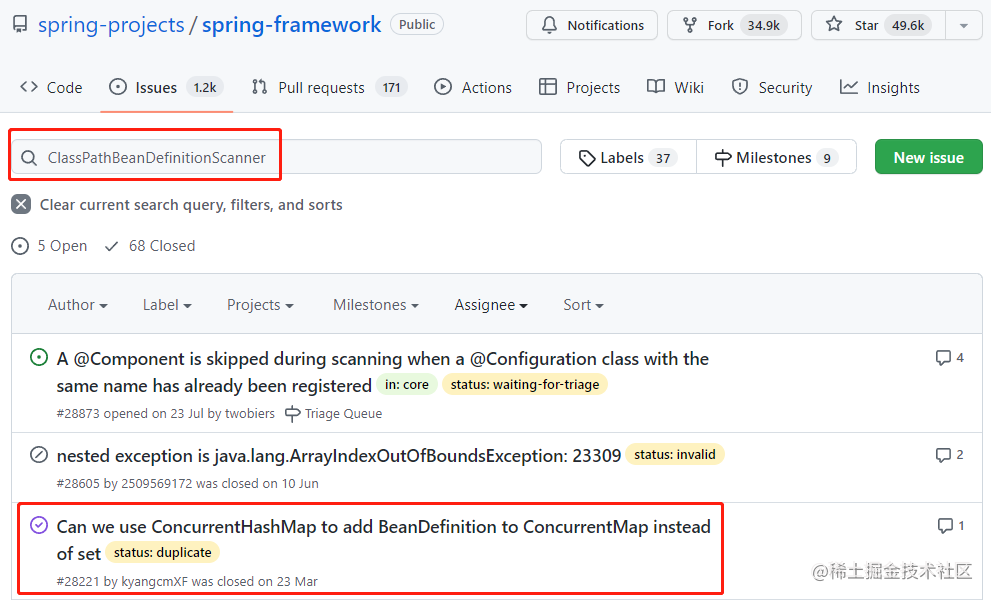
Task: Open comments of issue #28605
Action: pyautogui.click(x=950, y=455)
